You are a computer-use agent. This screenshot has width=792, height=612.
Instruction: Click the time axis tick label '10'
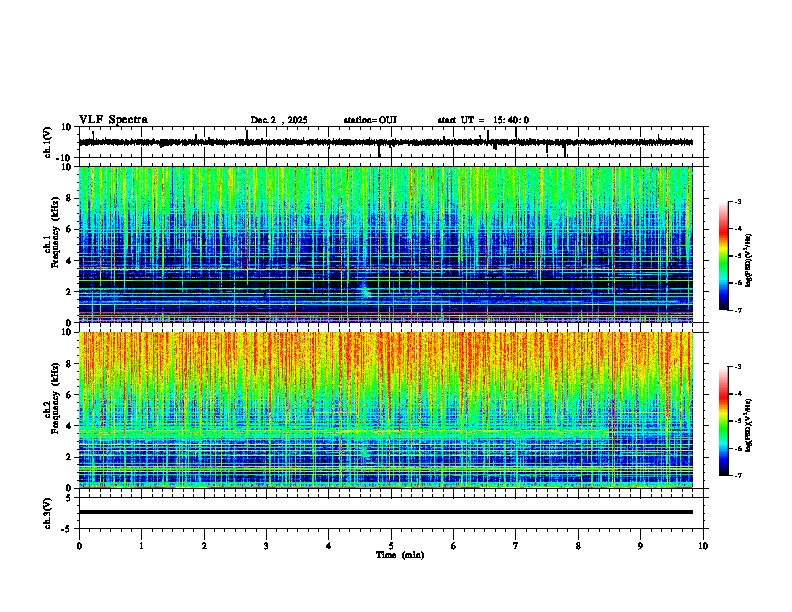[703, 546]
